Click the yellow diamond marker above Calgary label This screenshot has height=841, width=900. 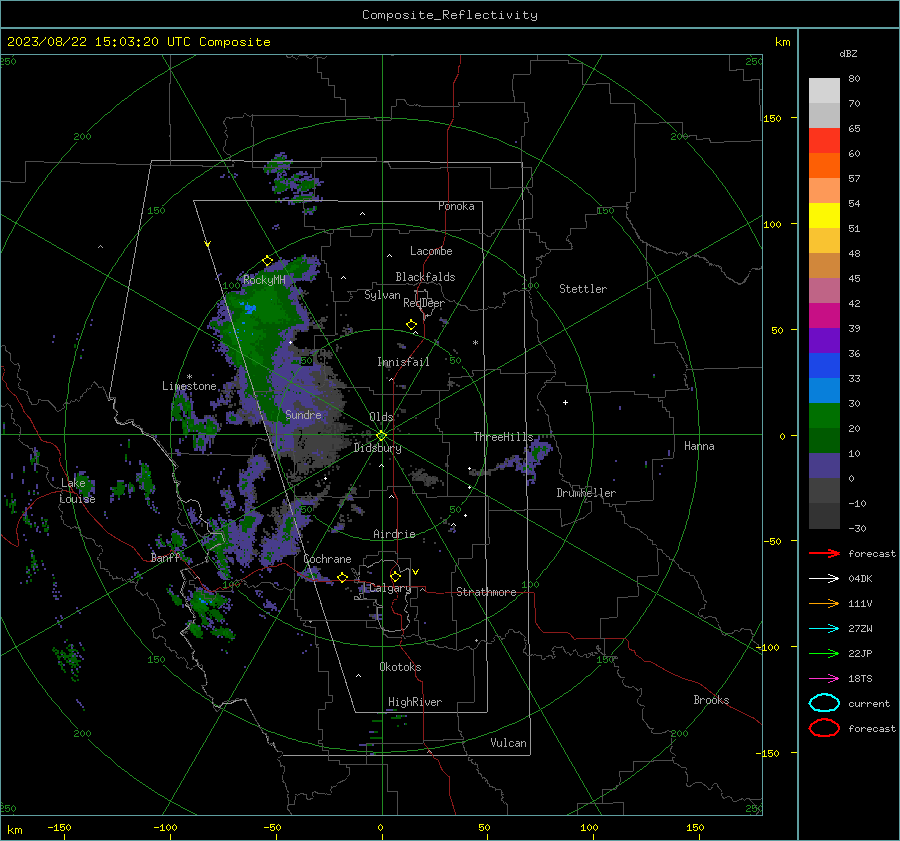pyautogui.click(x=395, y=576)
